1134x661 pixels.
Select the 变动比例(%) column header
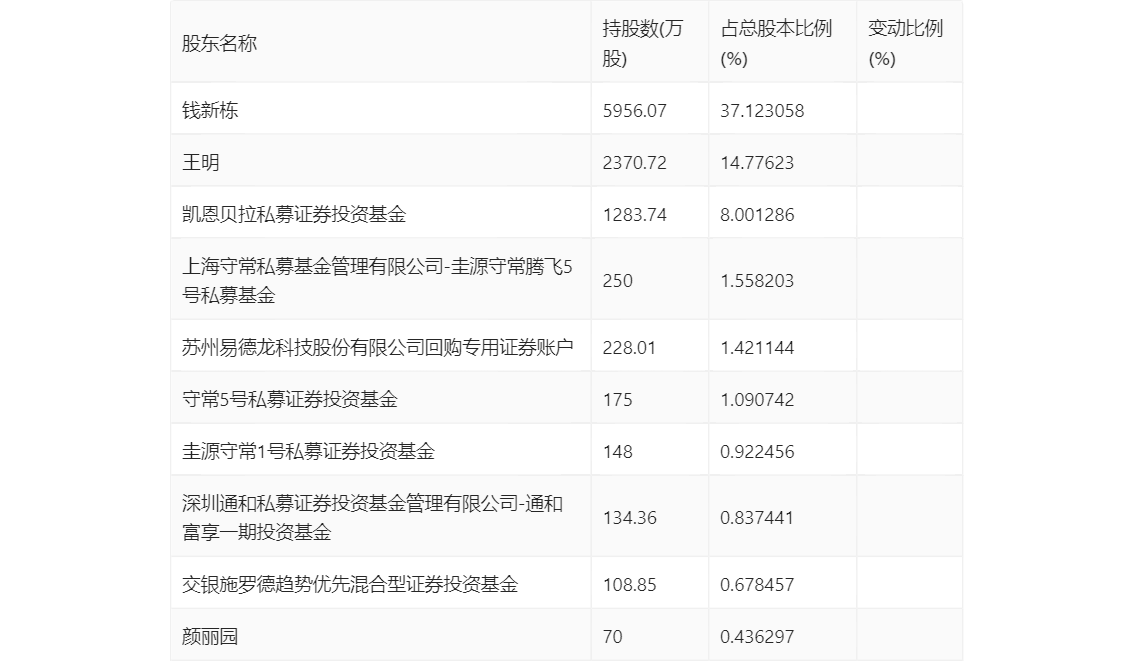905,43
